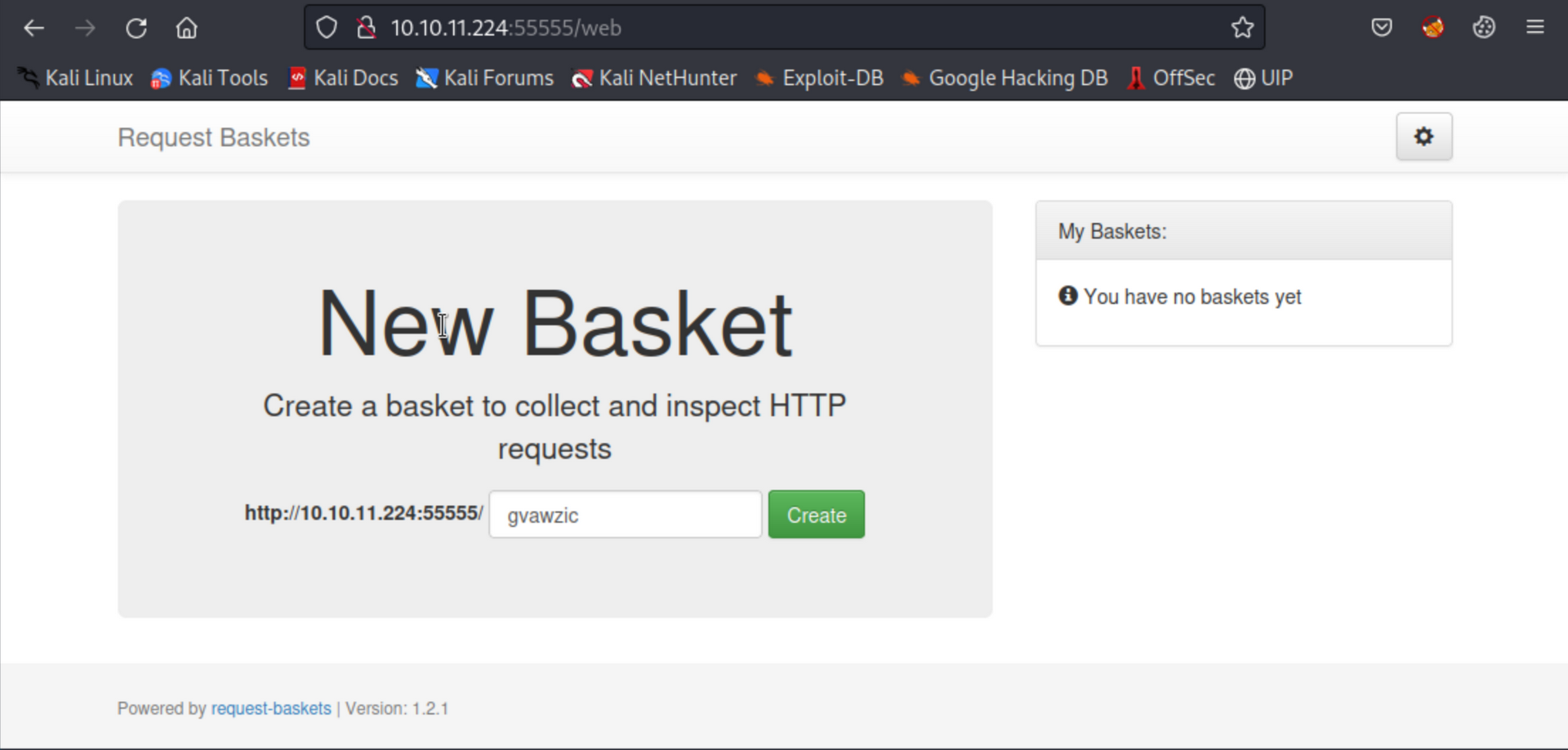Click the browser back arrow

(33, 28)
